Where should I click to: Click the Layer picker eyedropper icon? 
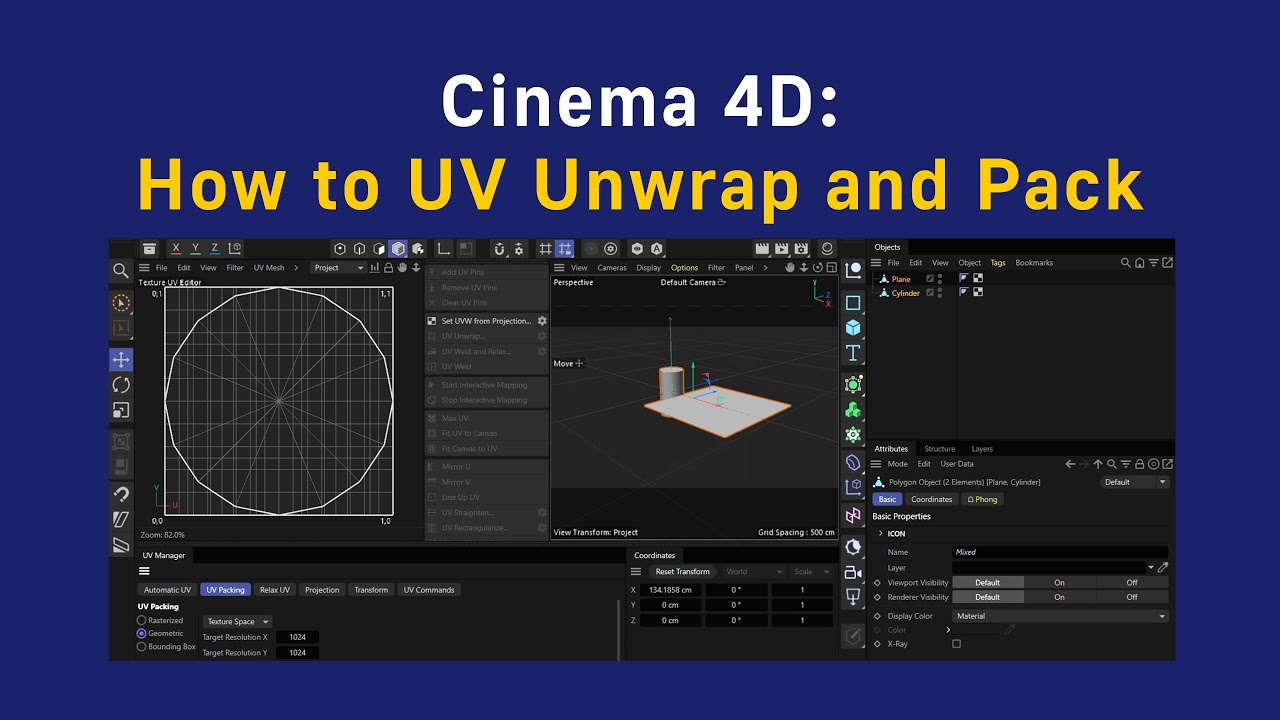(x=1163, y=567)
